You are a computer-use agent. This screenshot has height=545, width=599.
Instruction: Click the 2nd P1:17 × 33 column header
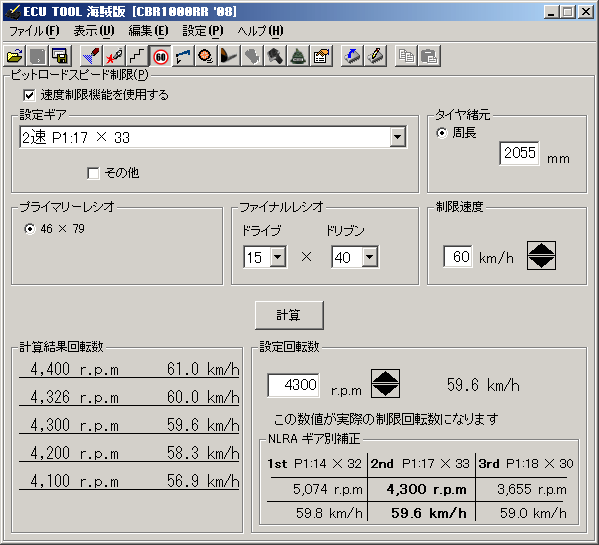(x=420, y=464)
